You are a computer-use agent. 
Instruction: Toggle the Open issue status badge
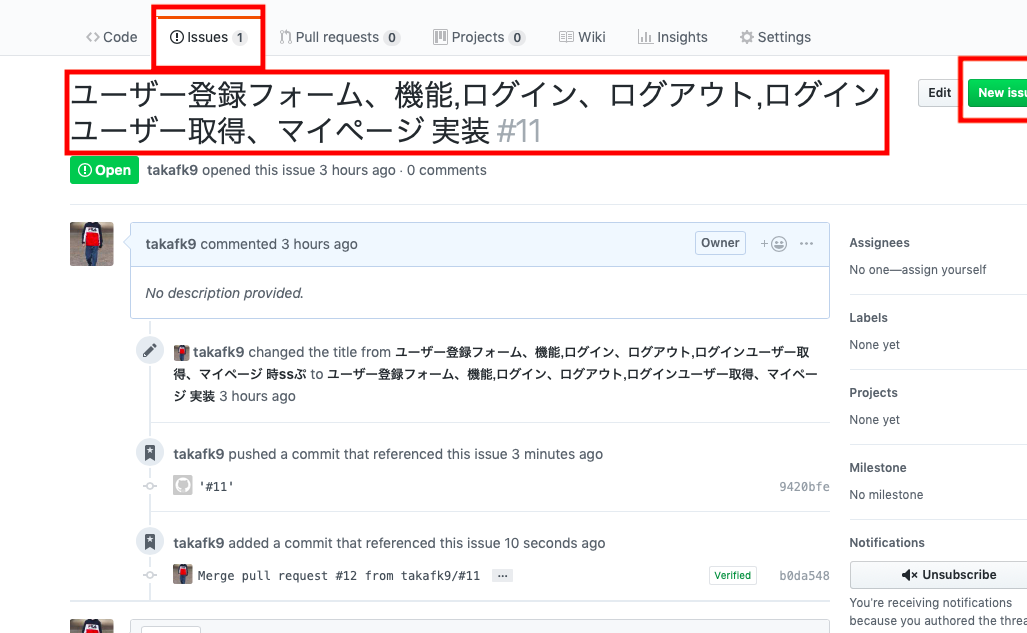pyautogui.click(x=103, y=170)
